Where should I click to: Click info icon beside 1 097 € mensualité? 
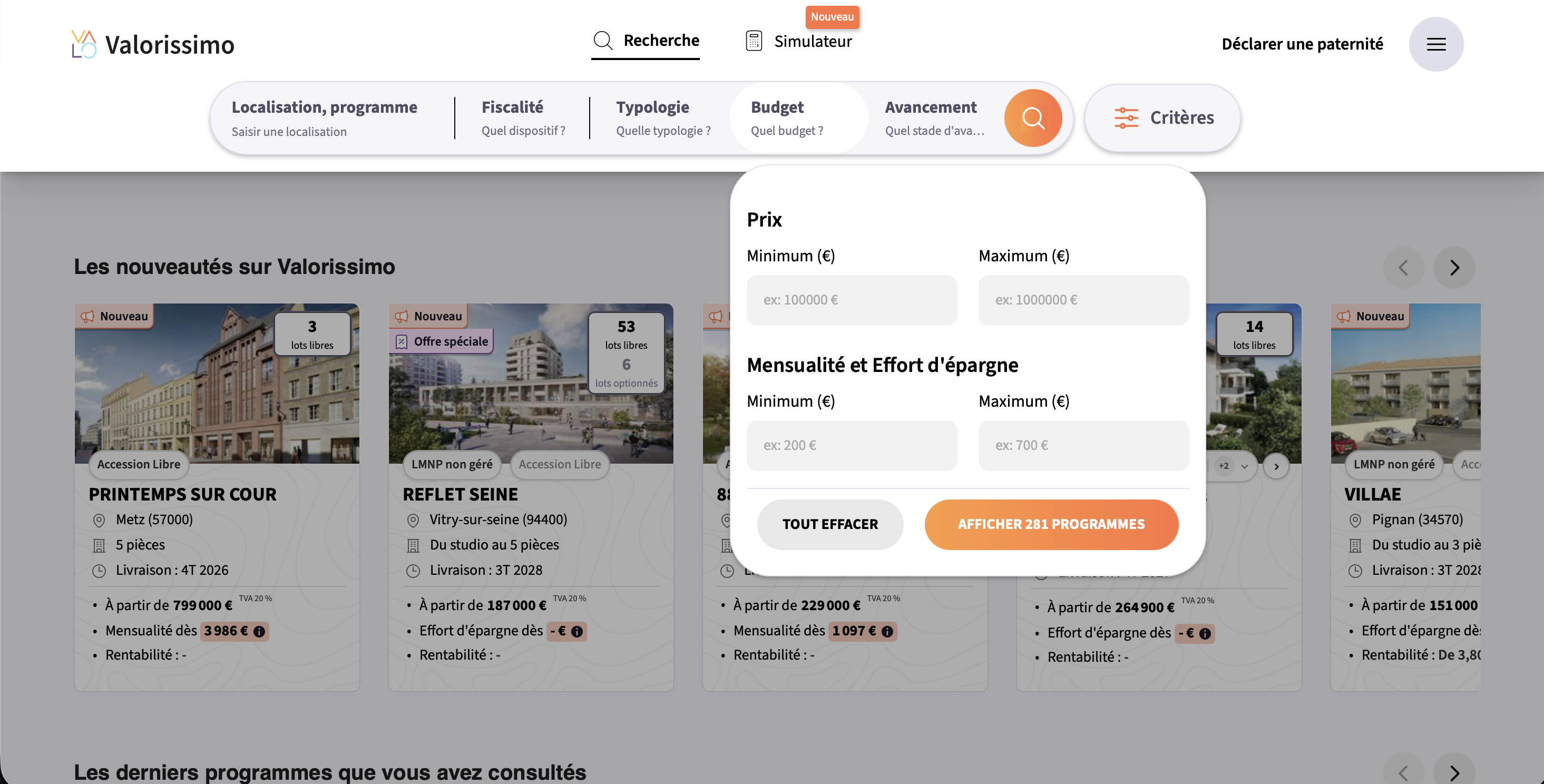pyautogui.click(x=887, y=631)
